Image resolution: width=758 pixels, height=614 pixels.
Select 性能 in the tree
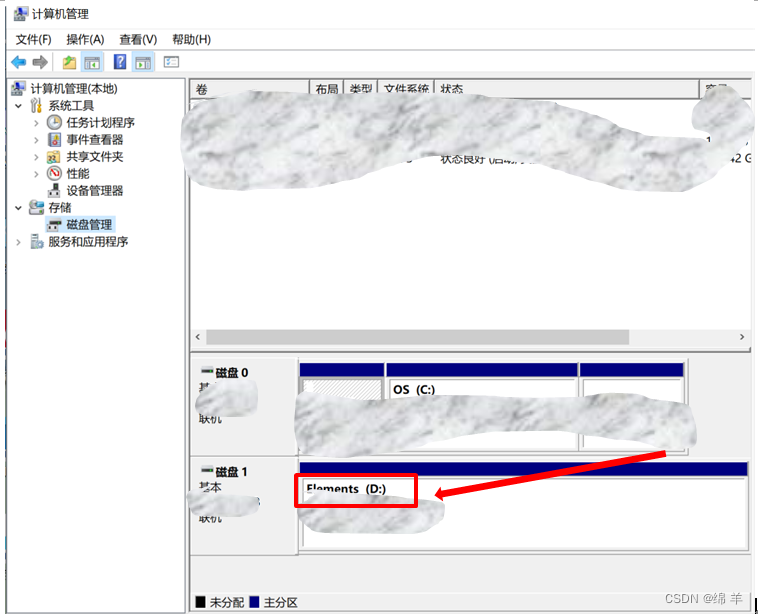pyautogui.click(x=78, y=173)
